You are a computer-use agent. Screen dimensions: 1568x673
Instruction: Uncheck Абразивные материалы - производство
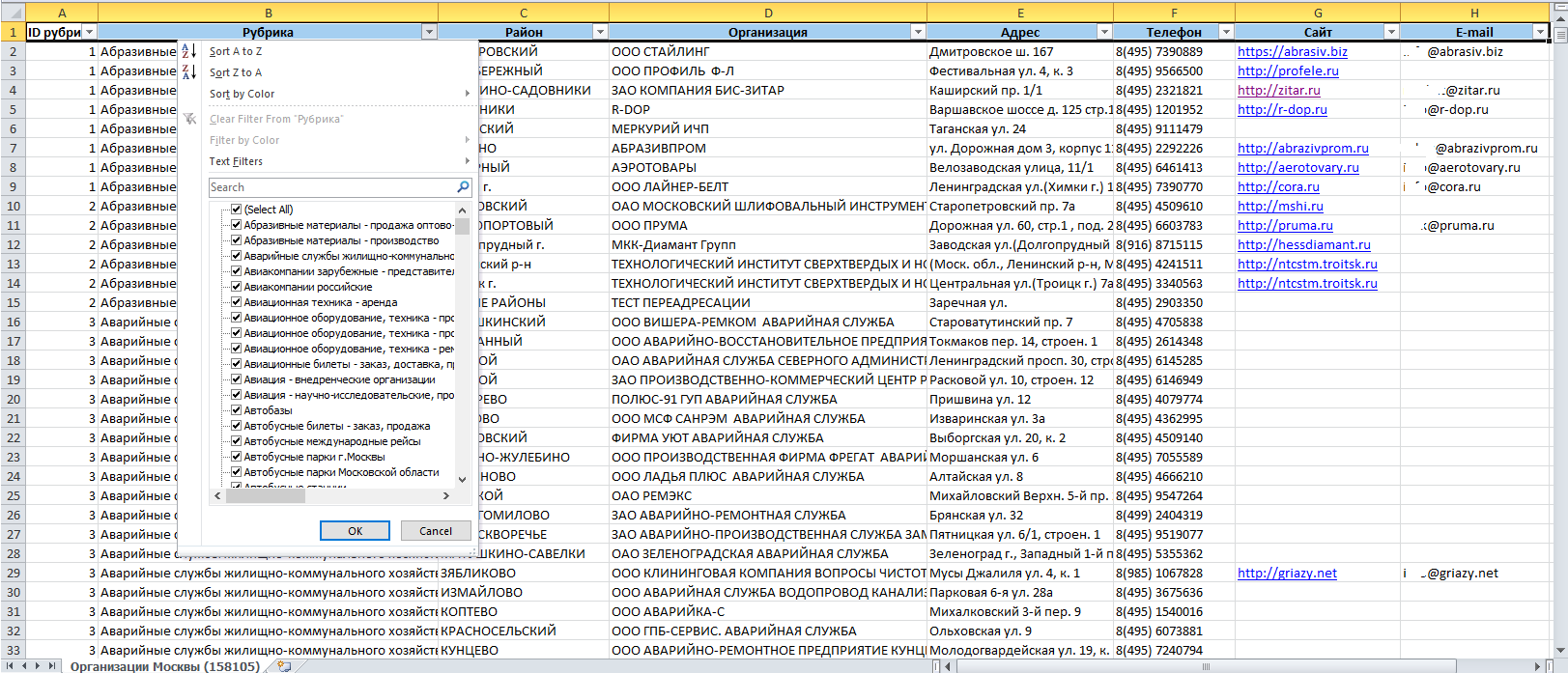[x=236, y=240]
